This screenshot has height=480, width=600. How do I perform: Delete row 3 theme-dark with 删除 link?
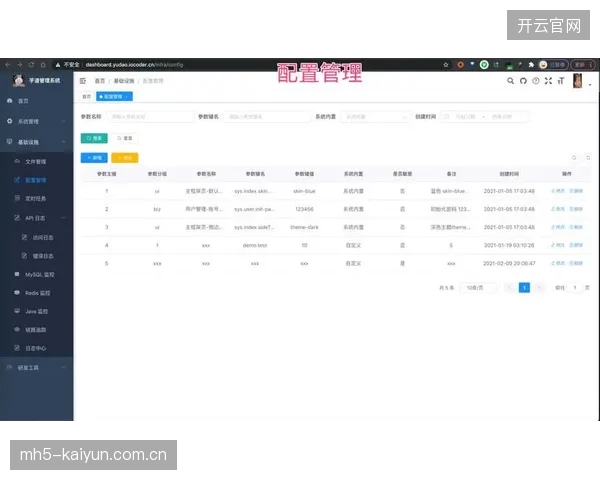576,227
